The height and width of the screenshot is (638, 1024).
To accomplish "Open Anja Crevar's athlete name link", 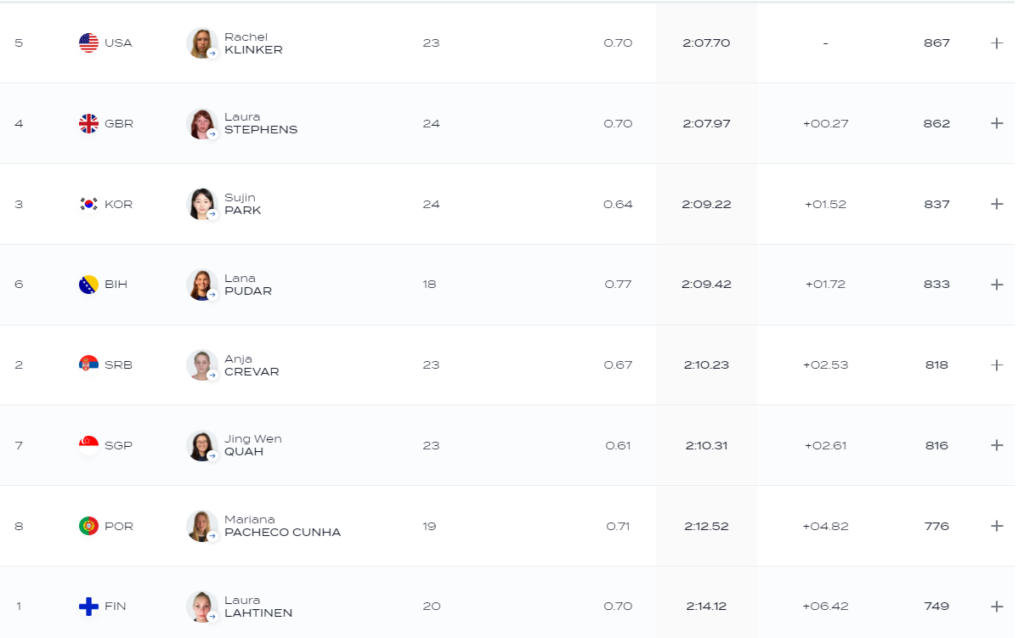I will [x=251, y=365].
